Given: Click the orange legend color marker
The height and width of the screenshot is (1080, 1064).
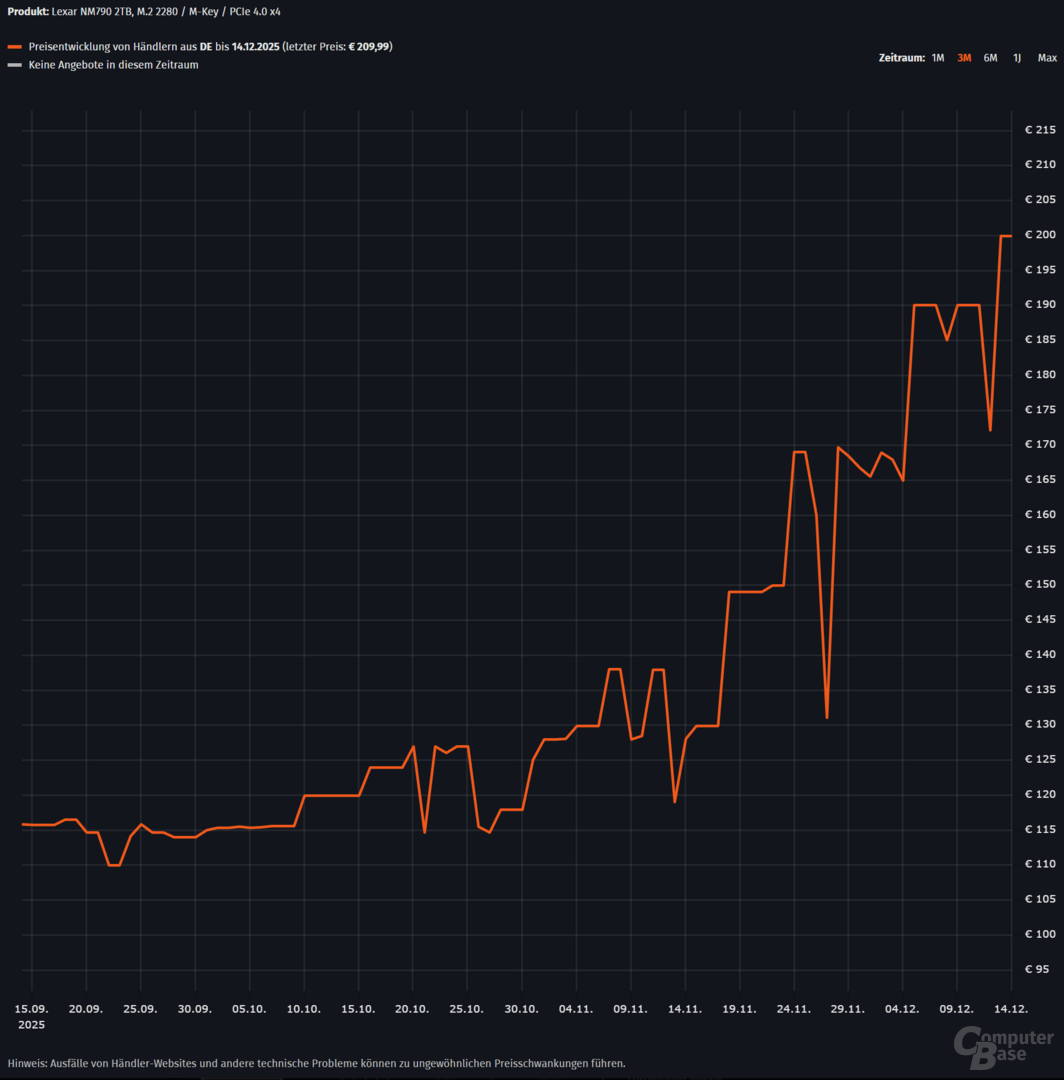Looking at the screenshot, I should click(14, 47).
